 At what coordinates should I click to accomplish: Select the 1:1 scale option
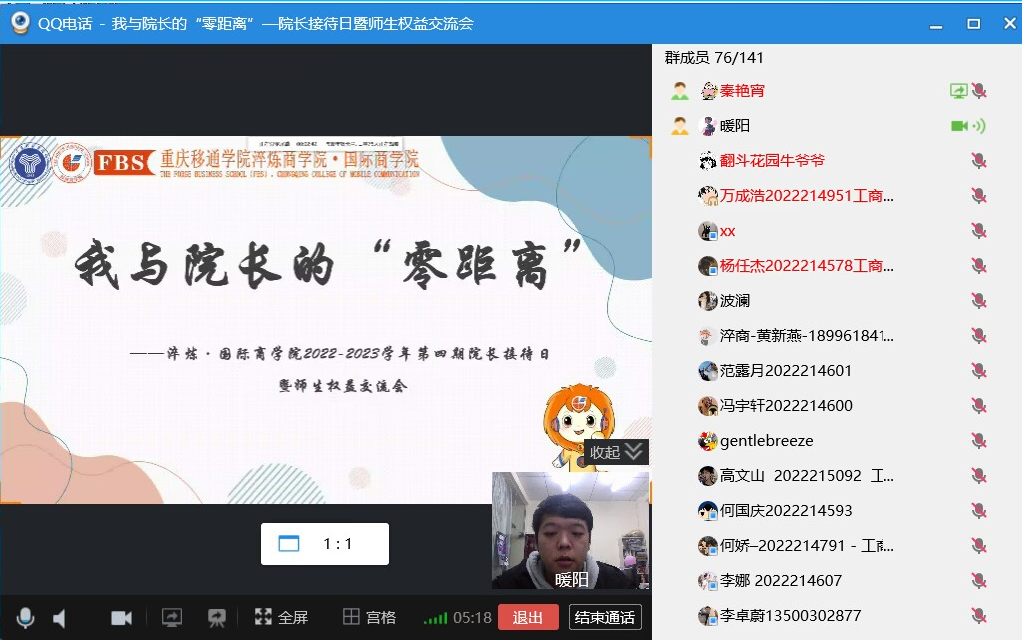point(324,544)
